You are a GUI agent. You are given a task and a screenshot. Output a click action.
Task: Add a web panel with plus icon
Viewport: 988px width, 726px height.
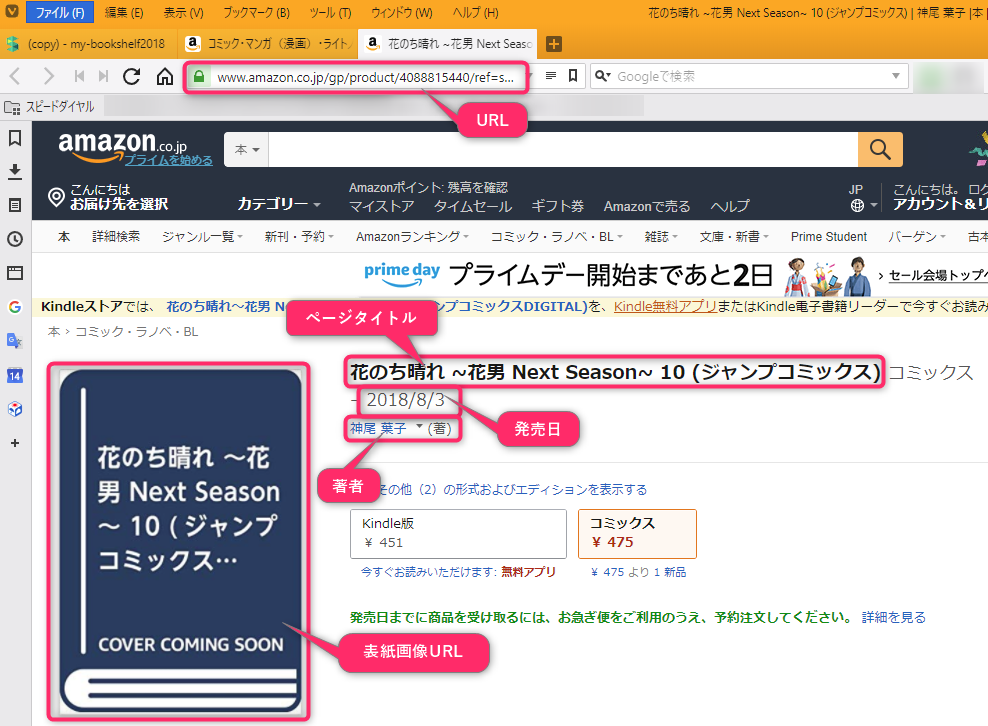(15, 443)
